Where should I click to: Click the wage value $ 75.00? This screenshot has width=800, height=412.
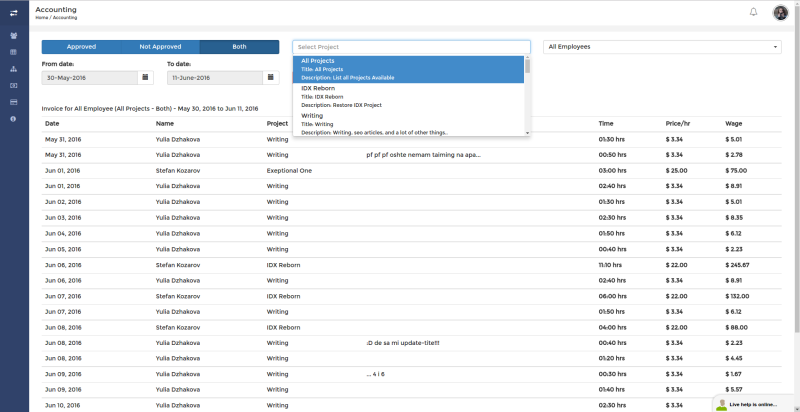tap(736, 171)
